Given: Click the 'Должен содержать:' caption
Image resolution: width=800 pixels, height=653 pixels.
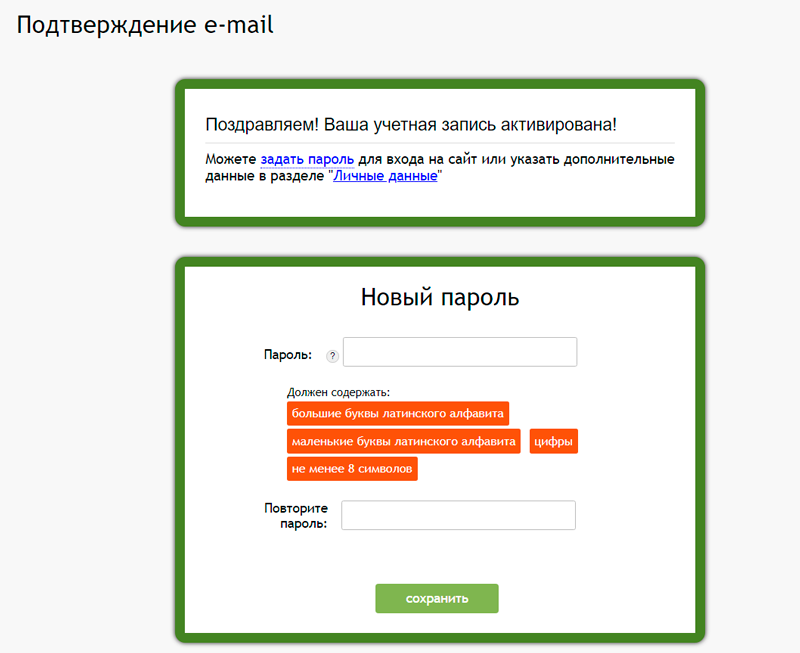Looking at the screenshot, I should pyautogui.click(x=338, y=392).
